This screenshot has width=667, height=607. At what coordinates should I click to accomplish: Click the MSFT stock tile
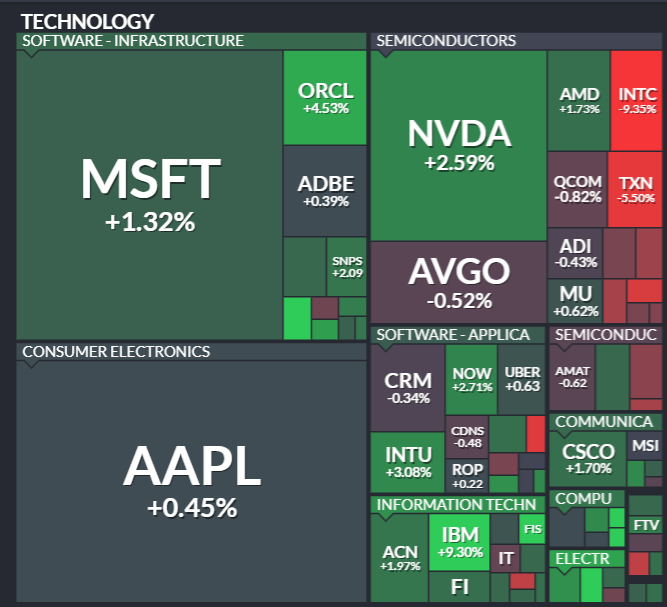tap(149, 194)
